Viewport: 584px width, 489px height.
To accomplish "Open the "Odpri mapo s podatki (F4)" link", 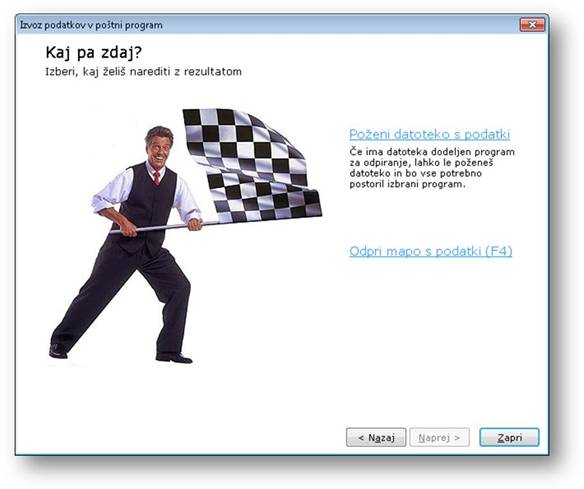I will pos(431,251).
